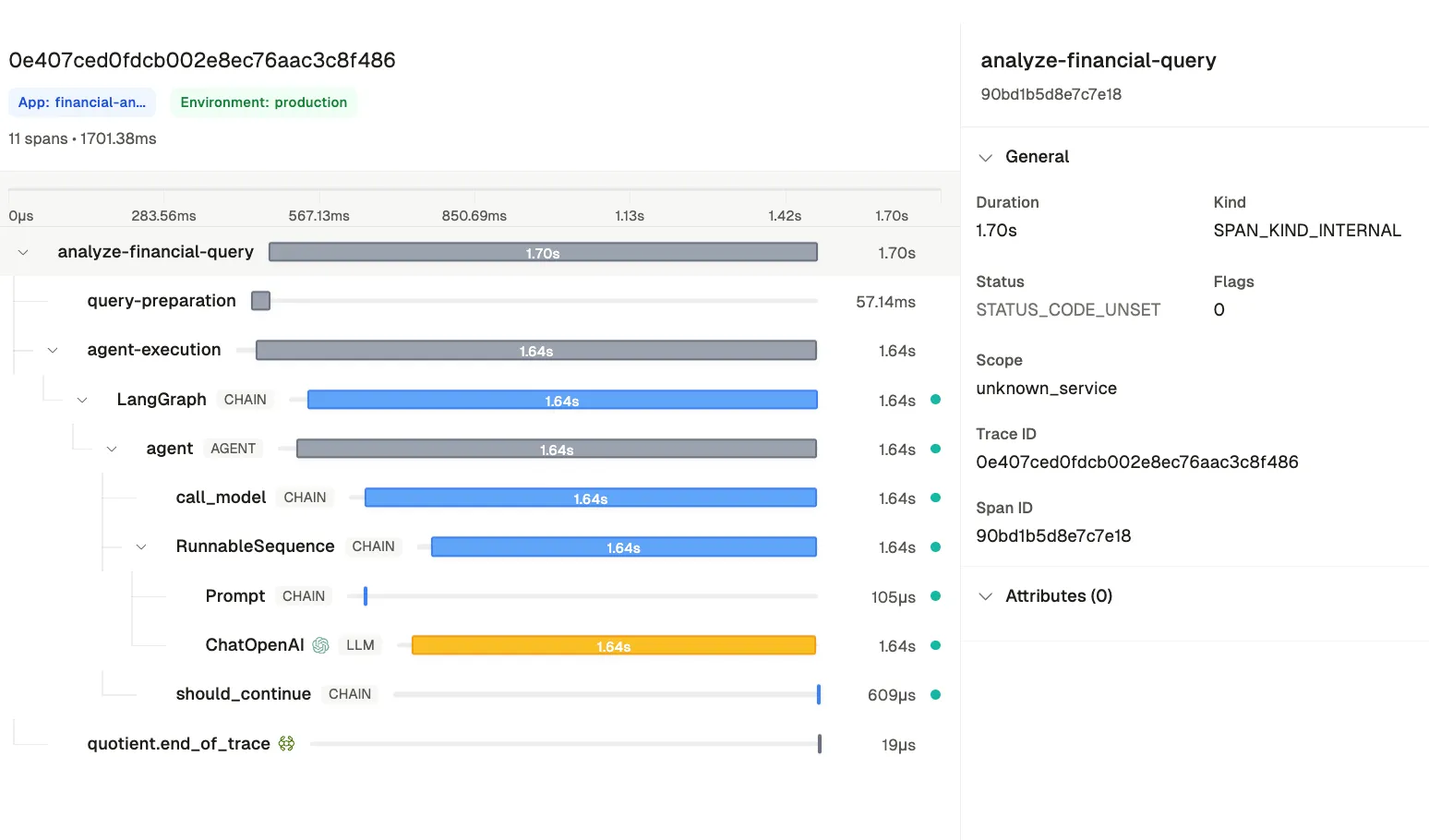The height and width of the screenshot is (840, 1429).
Task: Click the 105µs duration value
Action: click(x=893, y=597)
